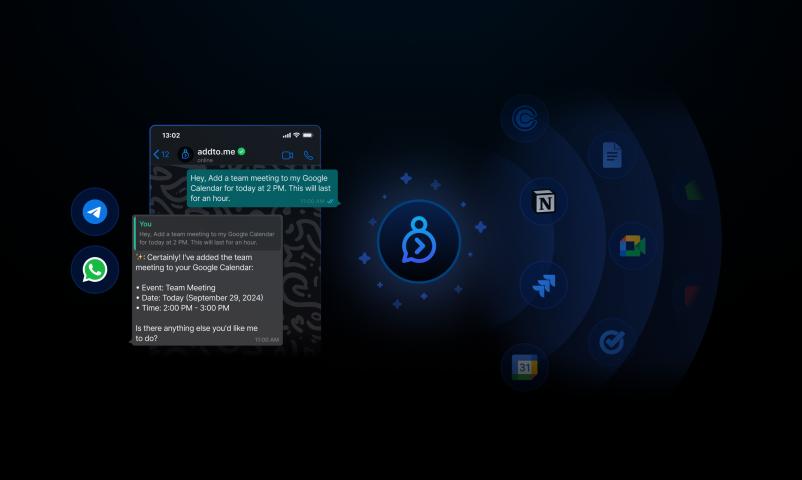
Task: Click the Jira integration icon
Action: pos(544,286)
